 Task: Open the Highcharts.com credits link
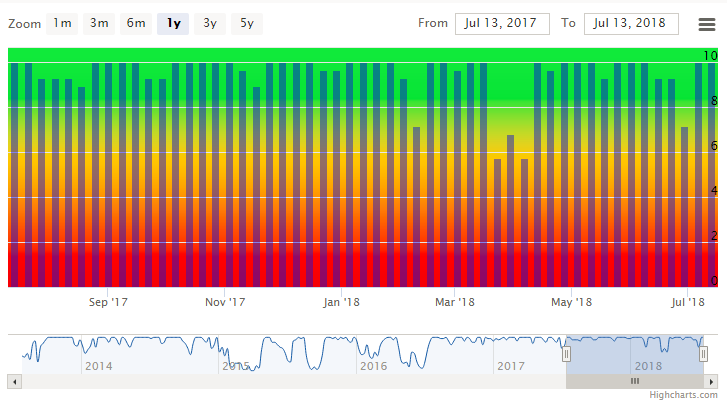pos(683,395)
